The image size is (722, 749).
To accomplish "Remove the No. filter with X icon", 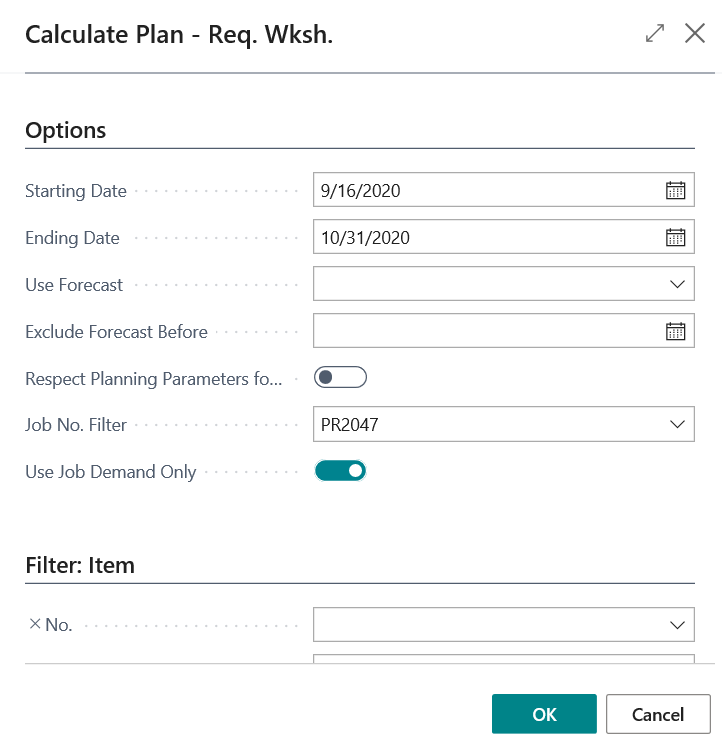I will pyautogui.click(x=35, y=624).
